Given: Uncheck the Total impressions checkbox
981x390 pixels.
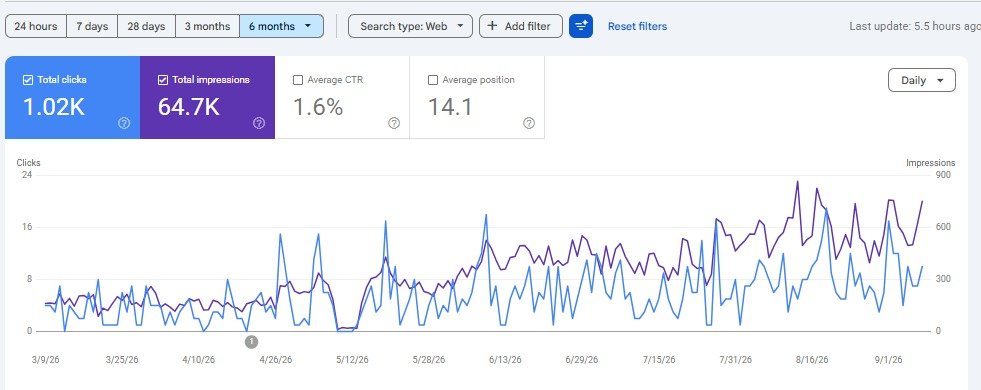Looking at the screenshot, I should [x=163, y=80].
